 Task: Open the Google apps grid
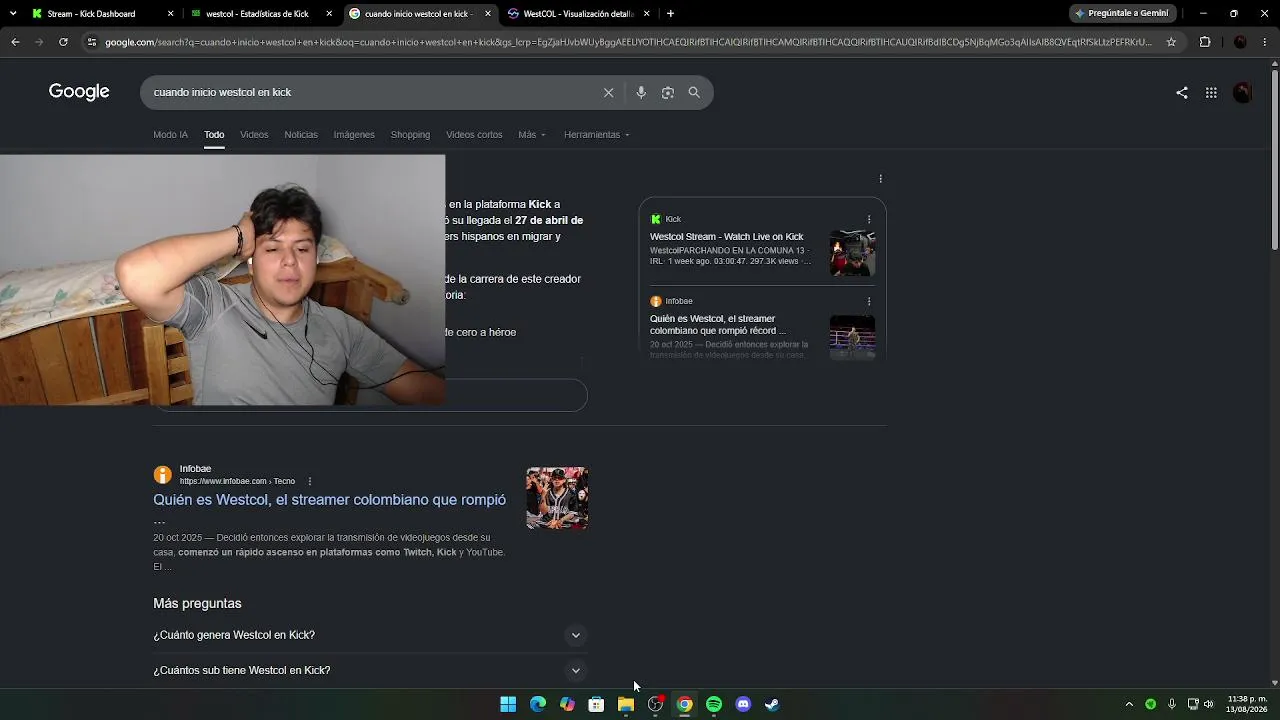pos(1211,92)
